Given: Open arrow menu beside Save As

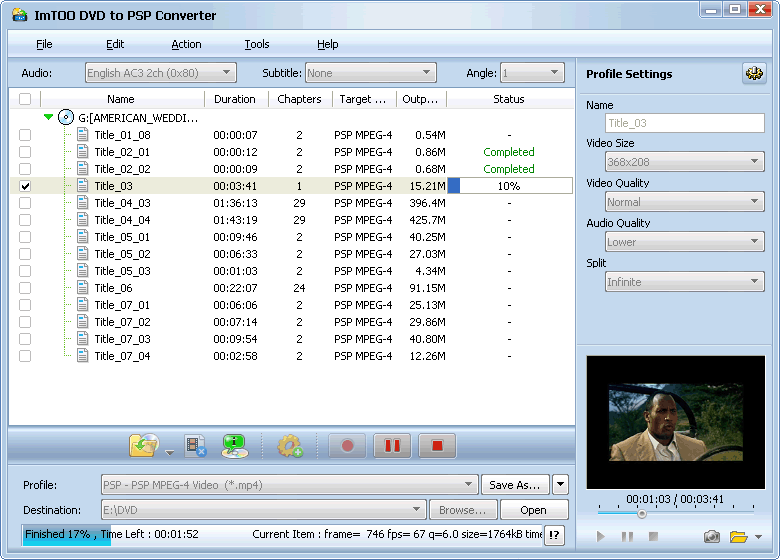Looking at the screenshot, I should point(560,484).
